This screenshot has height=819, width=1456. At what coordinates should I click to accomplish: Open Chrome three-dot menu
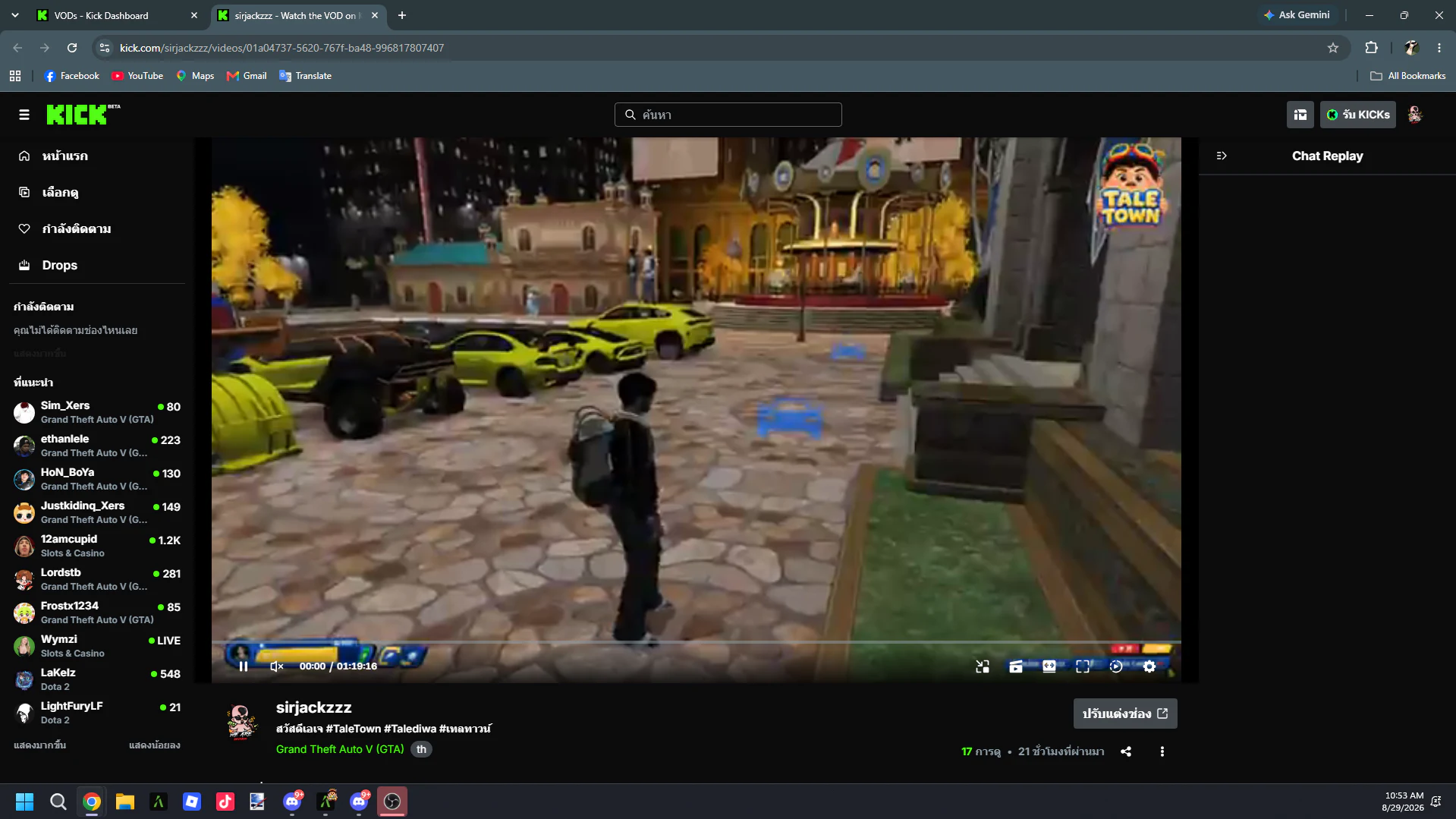point(1439,48)
